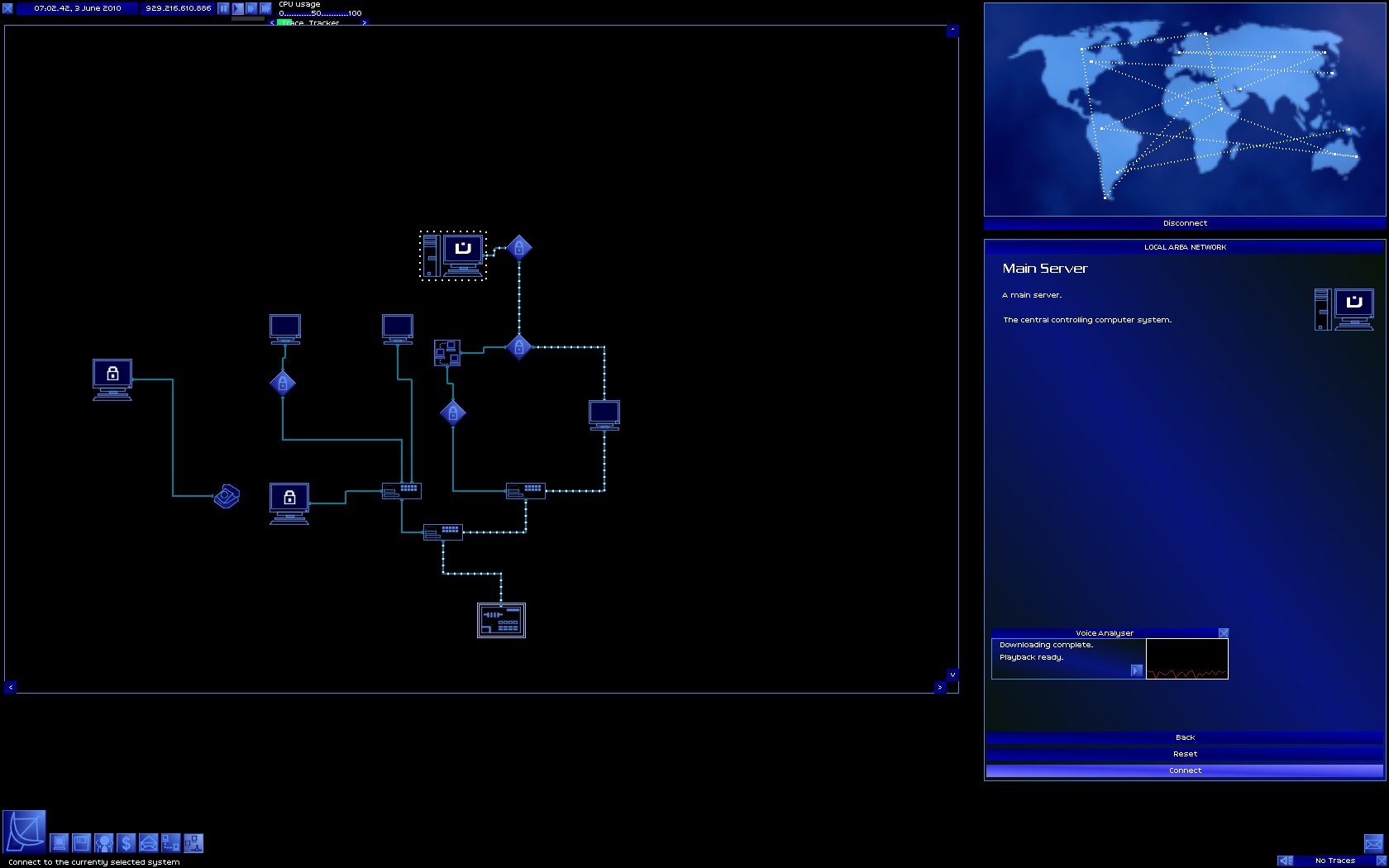The image size is (1389, 868).
Task: Close the No Traces tracker bar
Action: tap(1382, 861)
